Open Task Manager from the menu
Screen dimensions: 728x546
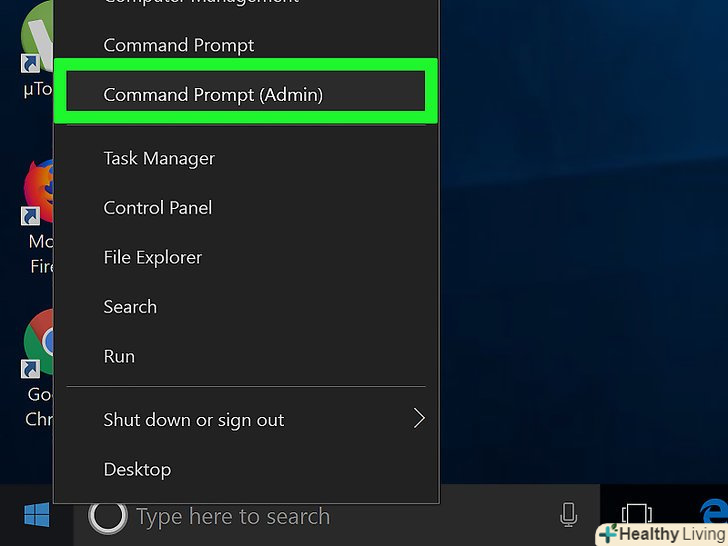[159, 158]
